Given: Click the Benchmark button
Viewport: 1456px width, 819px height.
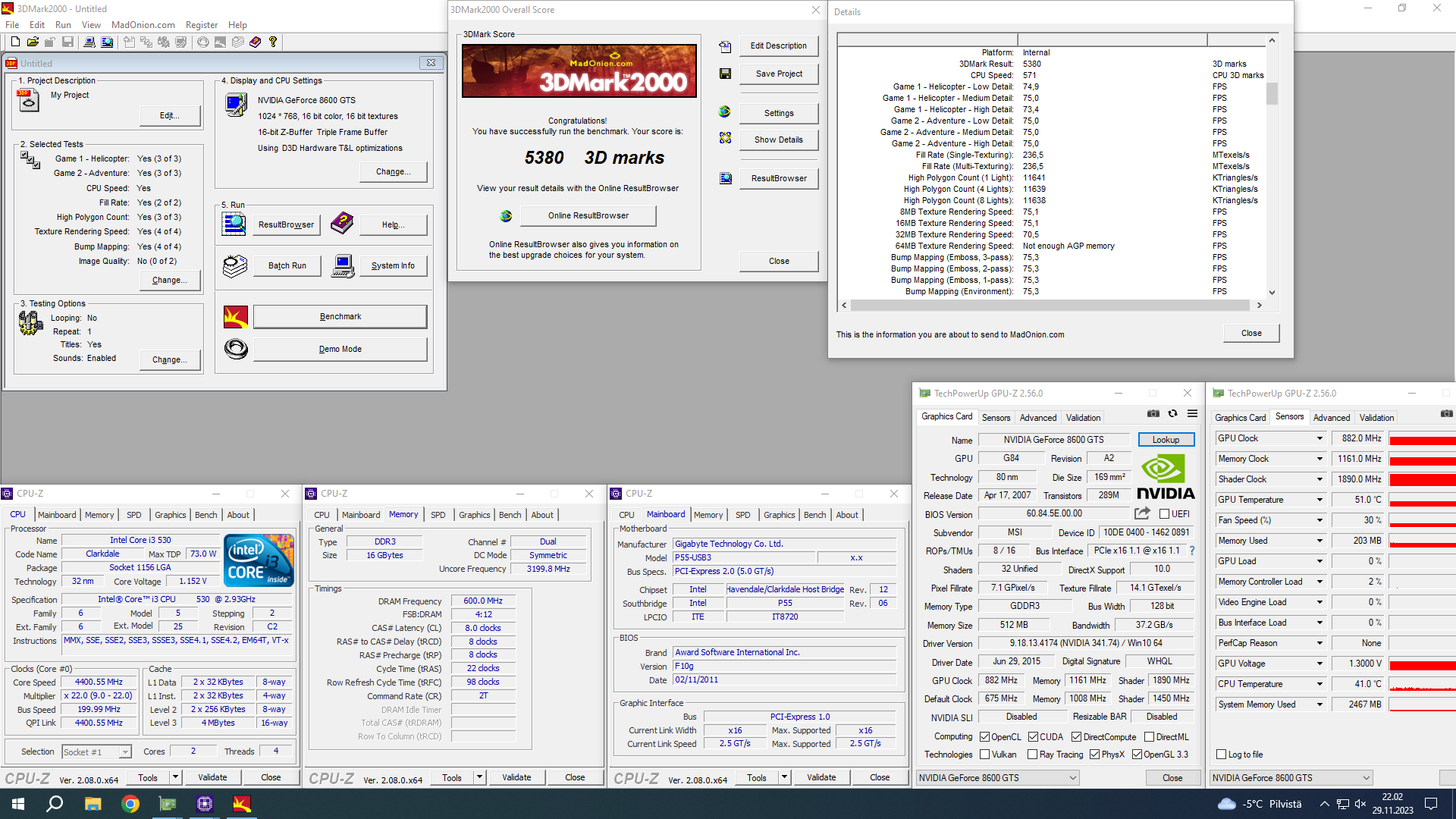Looking at the screenshot, I should 340,316.
